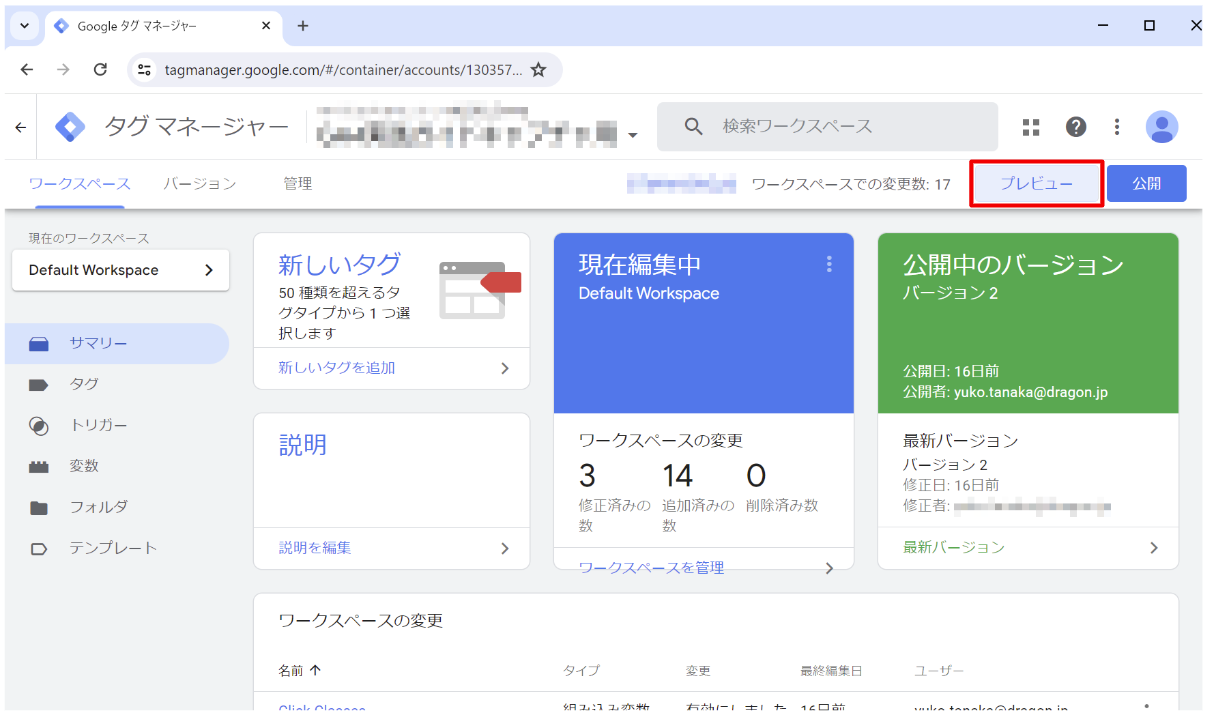Image resolution: width=1206 pixels, height=713 pixels.
Task: Click the Tag Manager diamond logo
Action: tap(70, 127)
